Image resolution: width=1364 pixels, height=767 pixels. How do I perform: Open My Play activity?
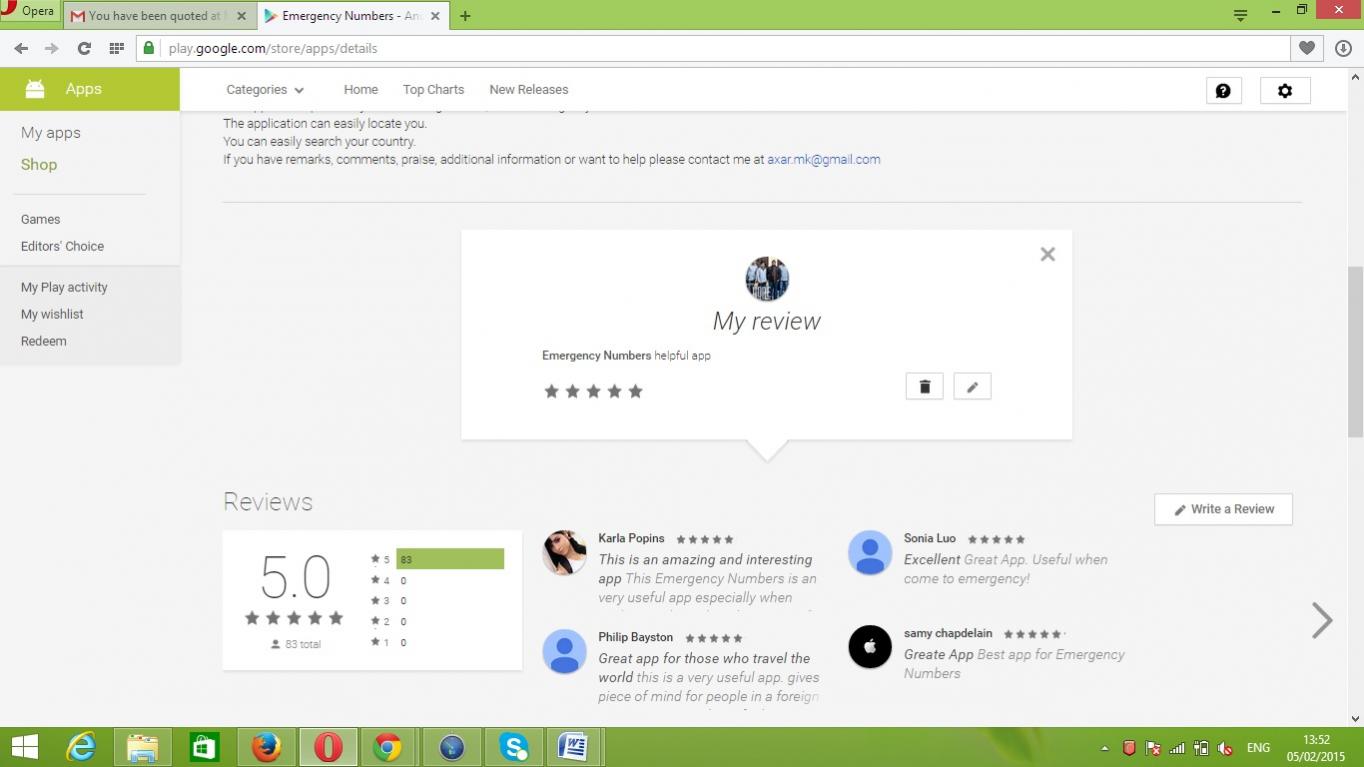point(64,288)
